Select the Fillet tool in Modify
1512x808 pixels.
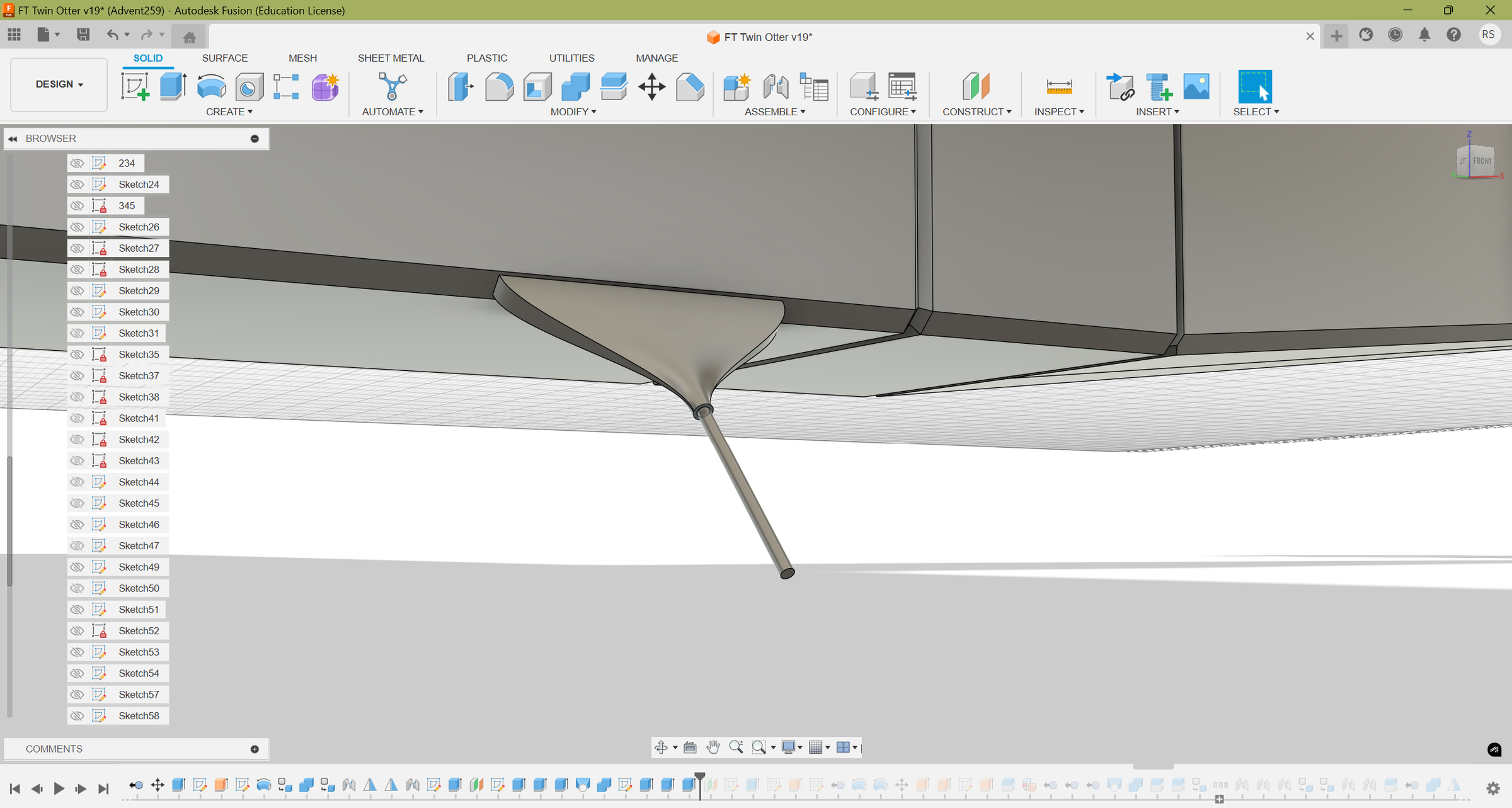[498, 86]
